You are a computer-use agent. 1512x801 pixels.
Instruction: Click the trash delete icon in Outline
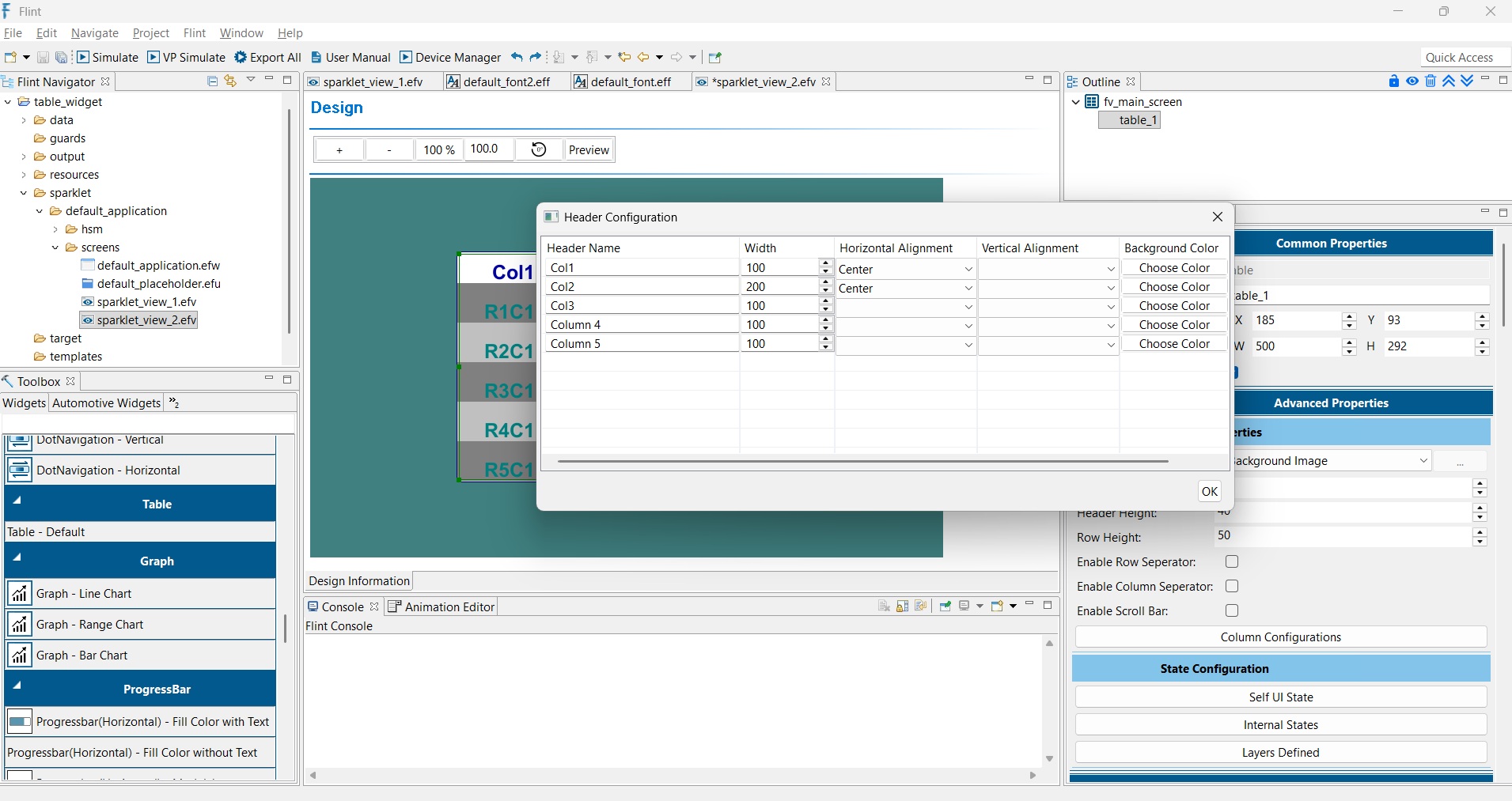coord(1431,81)
